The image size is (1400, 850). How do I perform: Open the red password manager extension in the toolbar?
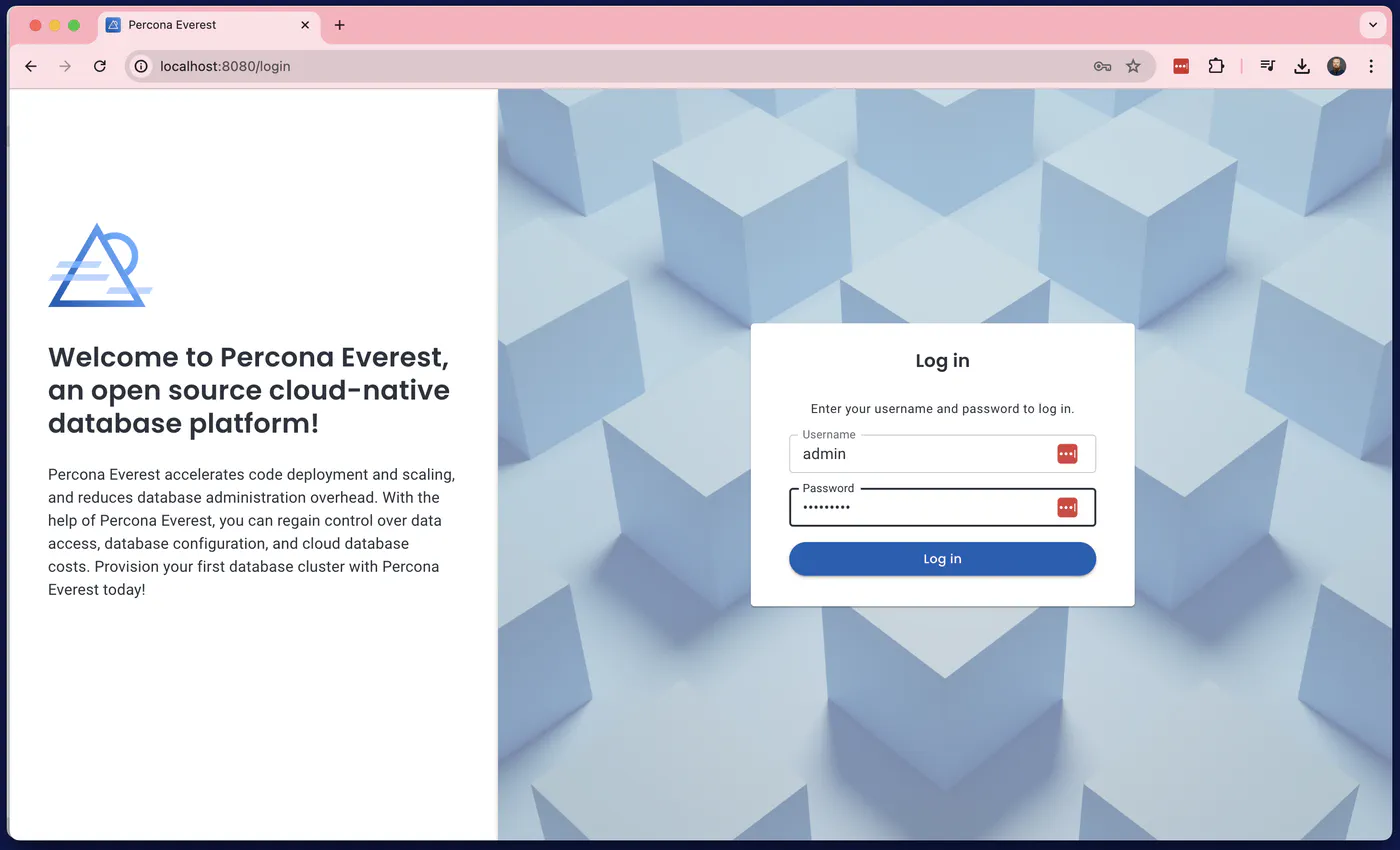[x=1181, y=66]
